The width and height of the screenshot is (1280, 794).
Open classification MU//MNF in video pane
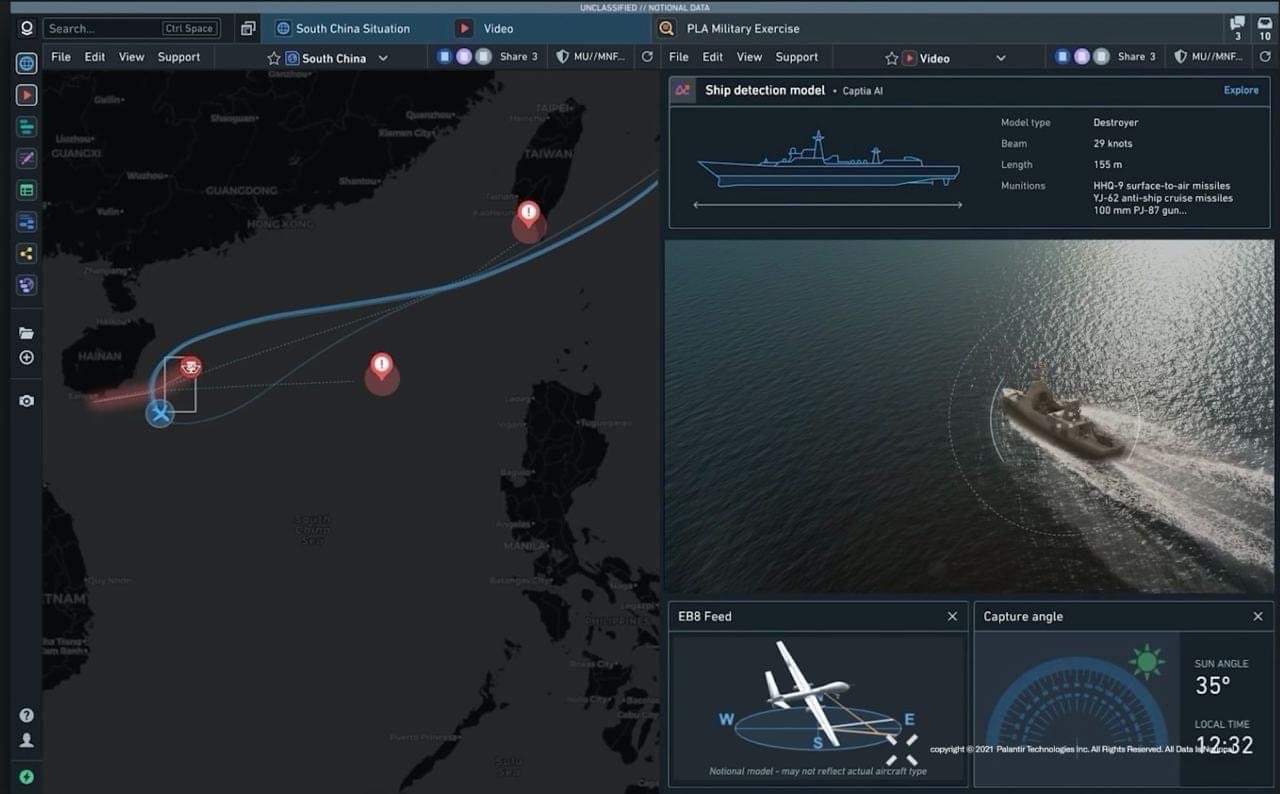1207,57
